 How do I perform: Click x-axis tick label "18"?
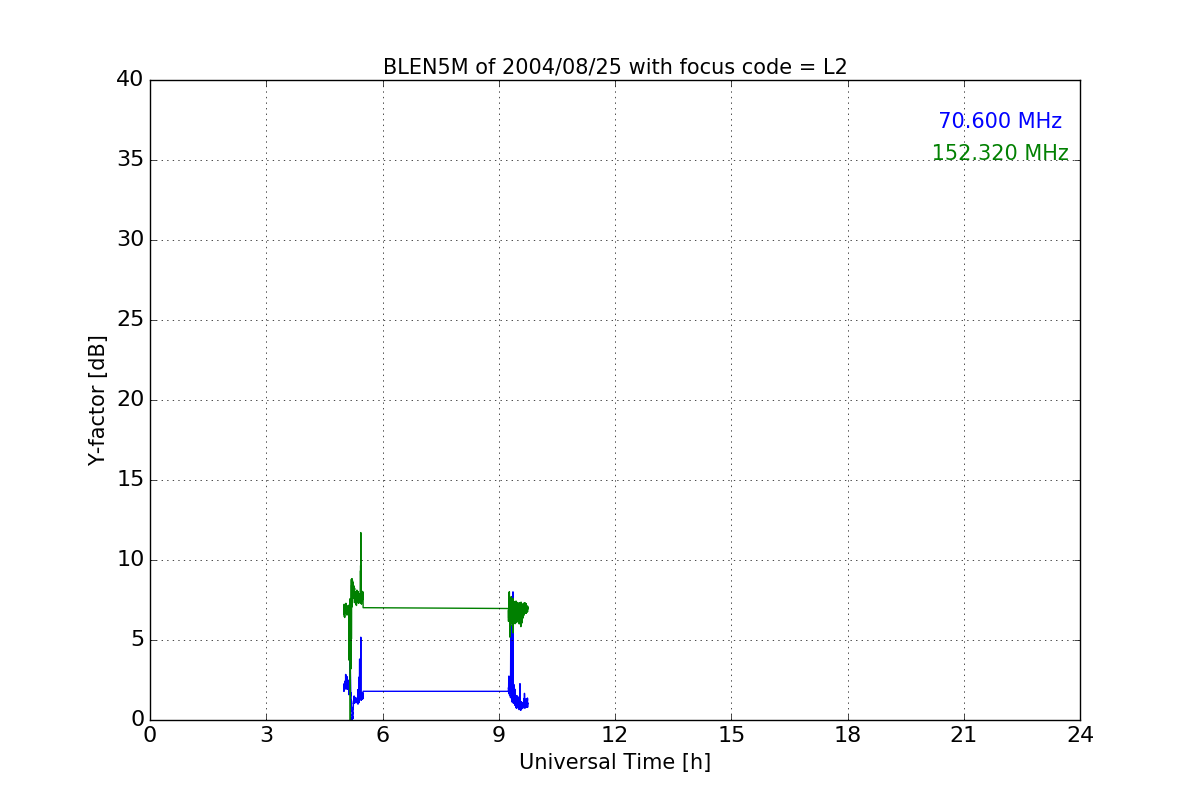pos(848,735)
